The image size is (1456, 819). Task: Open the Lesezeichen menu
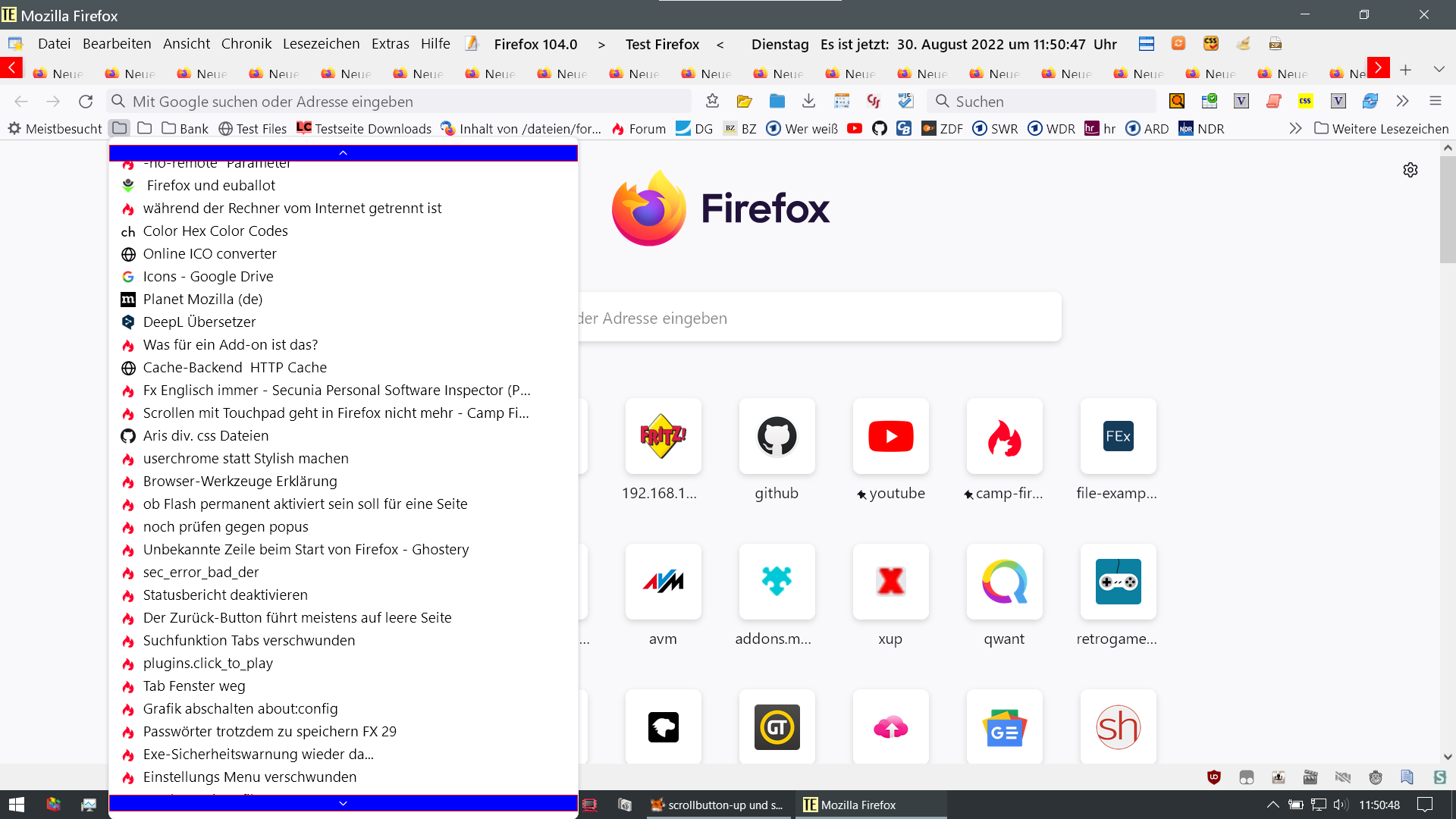[x=321, y=44]
